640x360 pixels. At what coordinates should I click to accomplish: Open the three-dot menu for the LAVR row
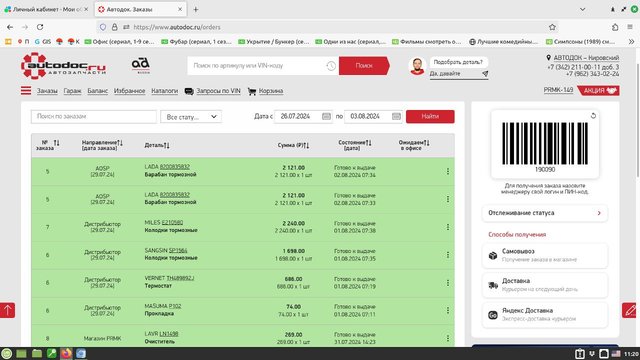448,338
